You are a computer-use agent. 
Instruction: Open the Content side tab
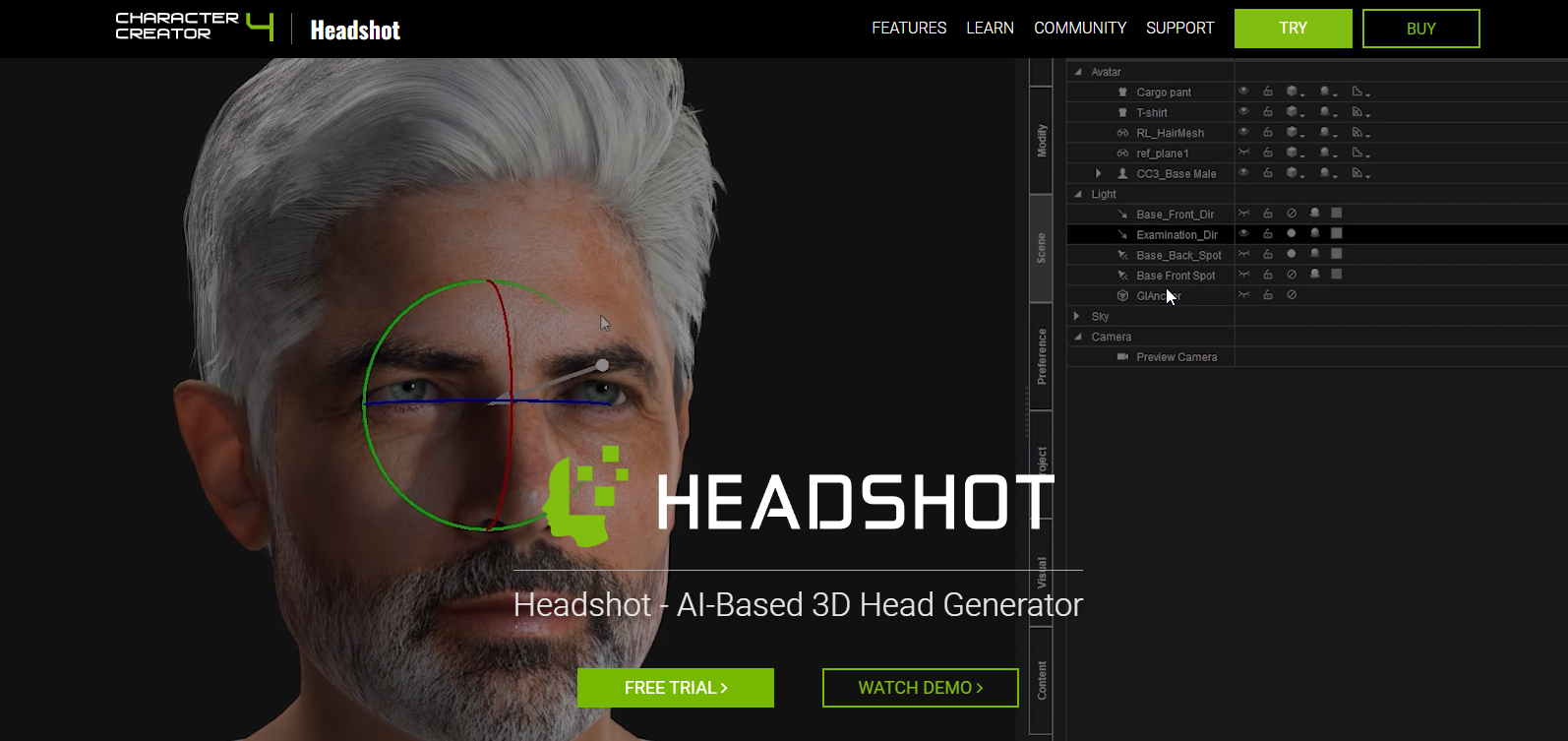point(1041,681)
